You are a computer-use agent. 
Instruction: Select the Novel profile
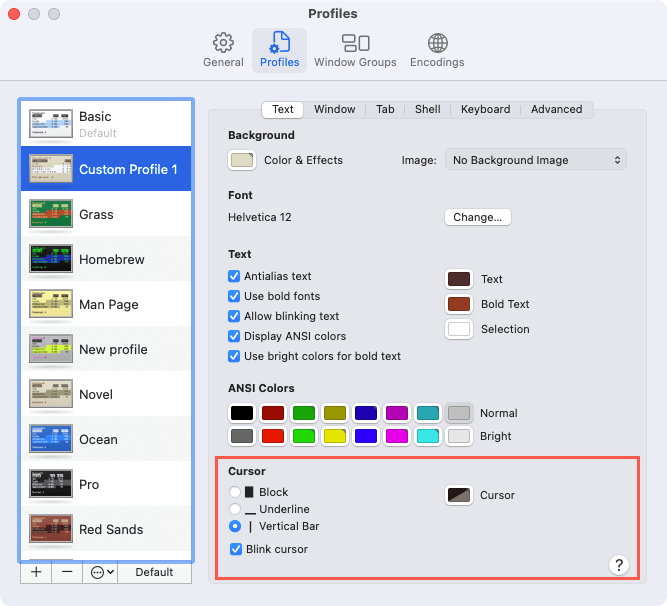[106, 394]
